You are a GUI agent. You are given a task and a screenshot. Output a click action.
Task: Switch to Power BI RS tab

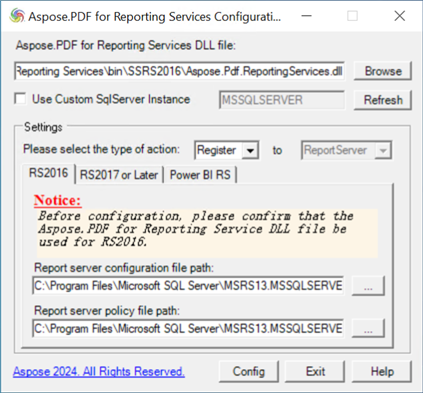coord(200,175)
